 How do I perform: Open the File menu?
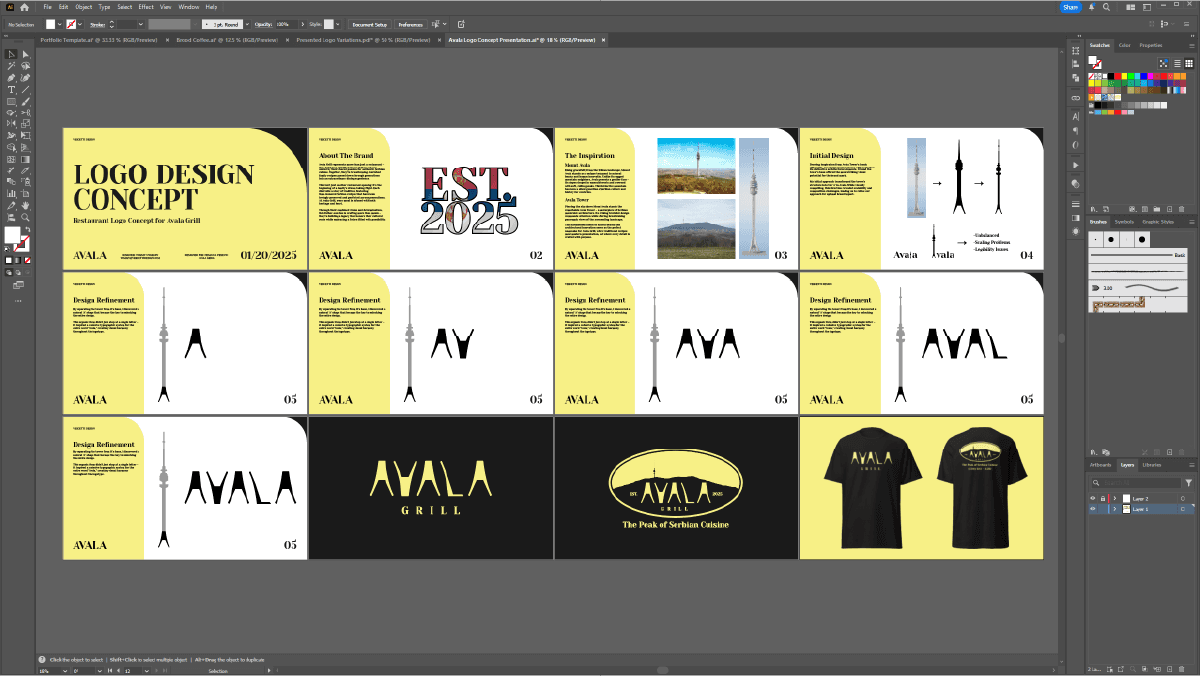[48, 7]
